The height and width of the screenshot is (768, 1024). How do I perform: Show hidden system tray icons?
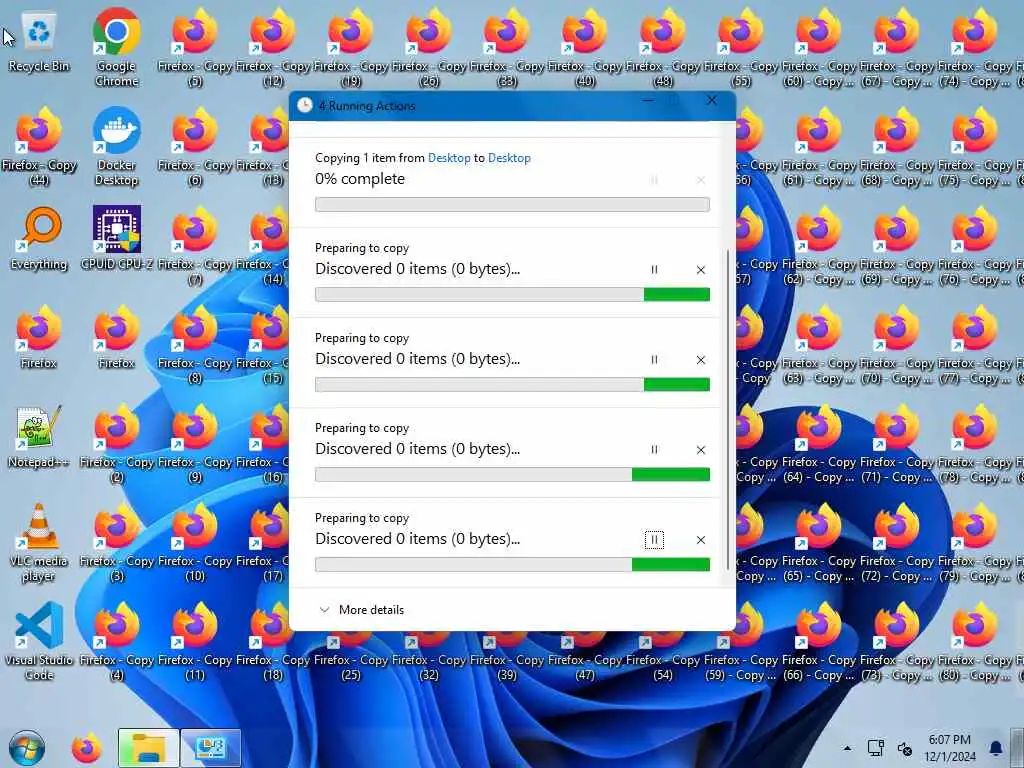click(847, 748)
